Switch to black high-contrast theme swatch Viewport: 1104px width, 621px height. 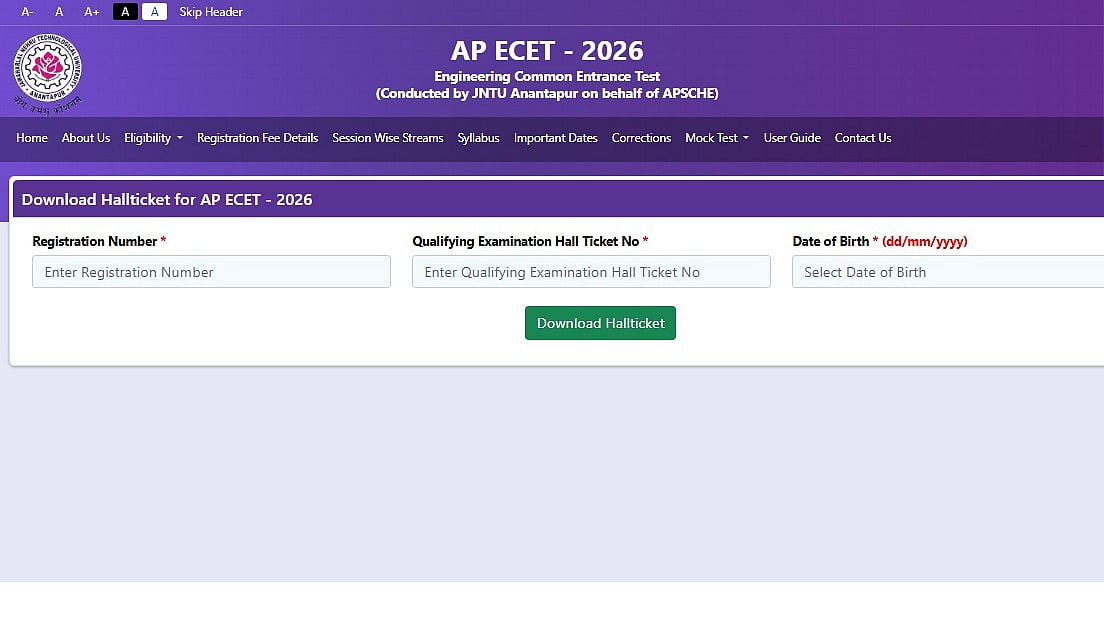[125, 12]
